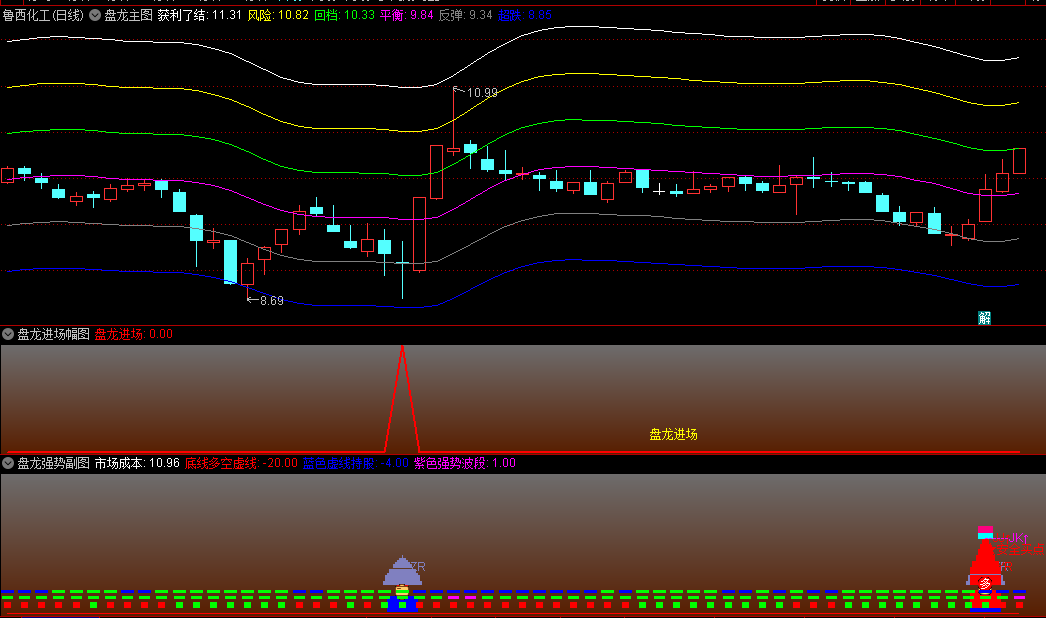The width and height of the screenshot is (1046, 618).
Task: Click the yellow 盘龙进场 chart label
Action: (x=673, y=434)
